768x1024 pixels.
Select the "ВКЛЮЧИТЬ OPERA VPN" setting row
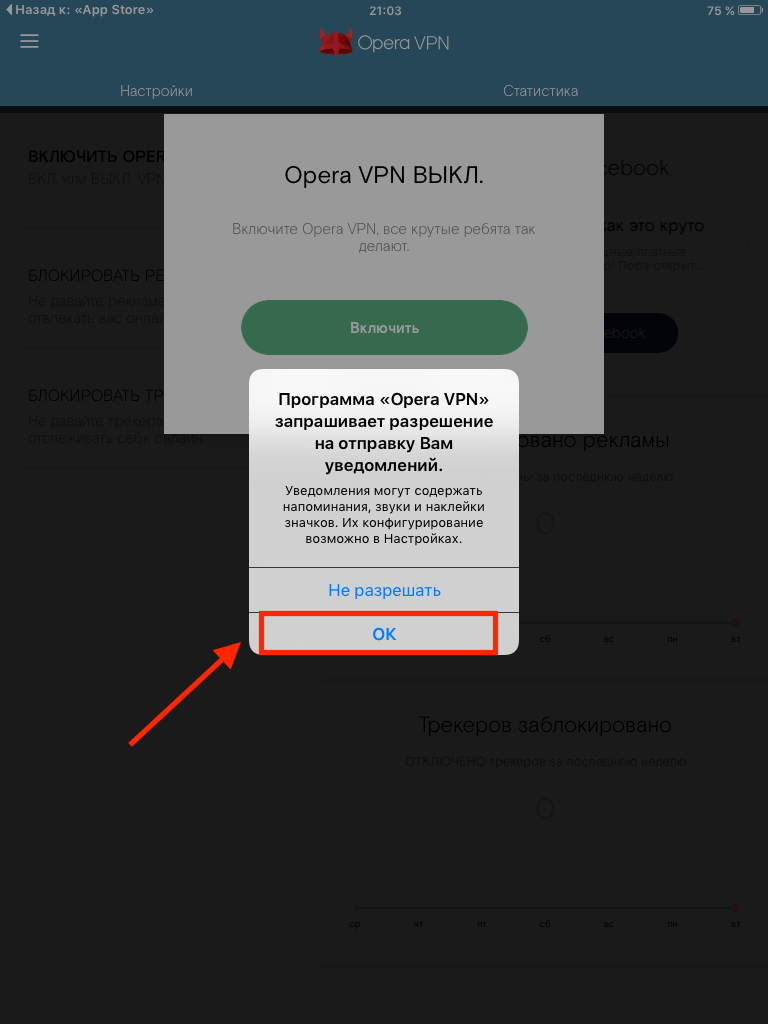click(92, 167)
